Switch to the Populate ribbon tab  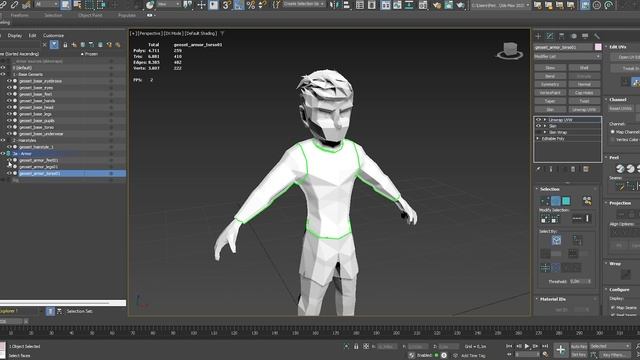point(127,15)
